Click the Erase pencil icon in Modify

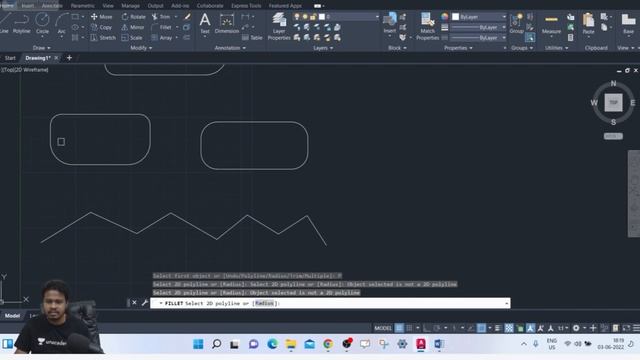pos(187,17)
